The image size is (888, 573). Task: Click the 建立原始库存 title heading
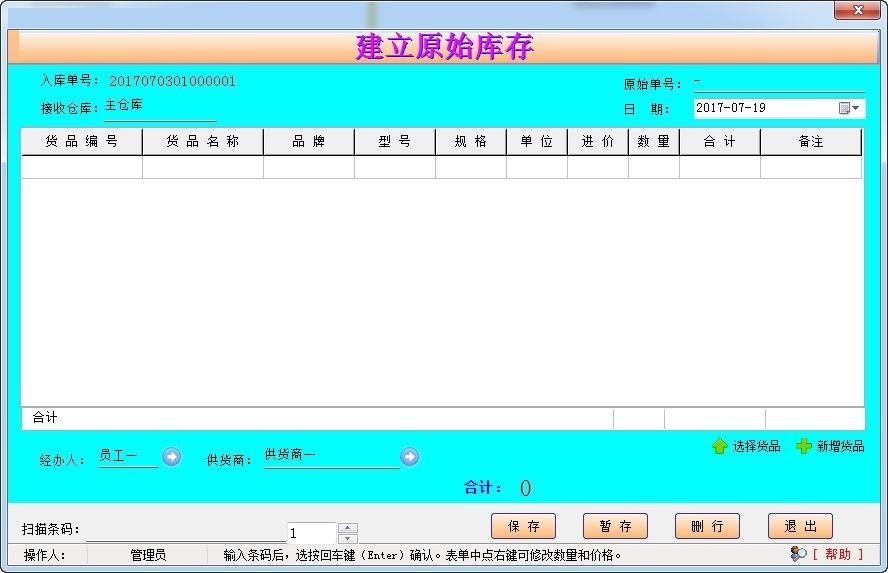[x=445, y=46]
